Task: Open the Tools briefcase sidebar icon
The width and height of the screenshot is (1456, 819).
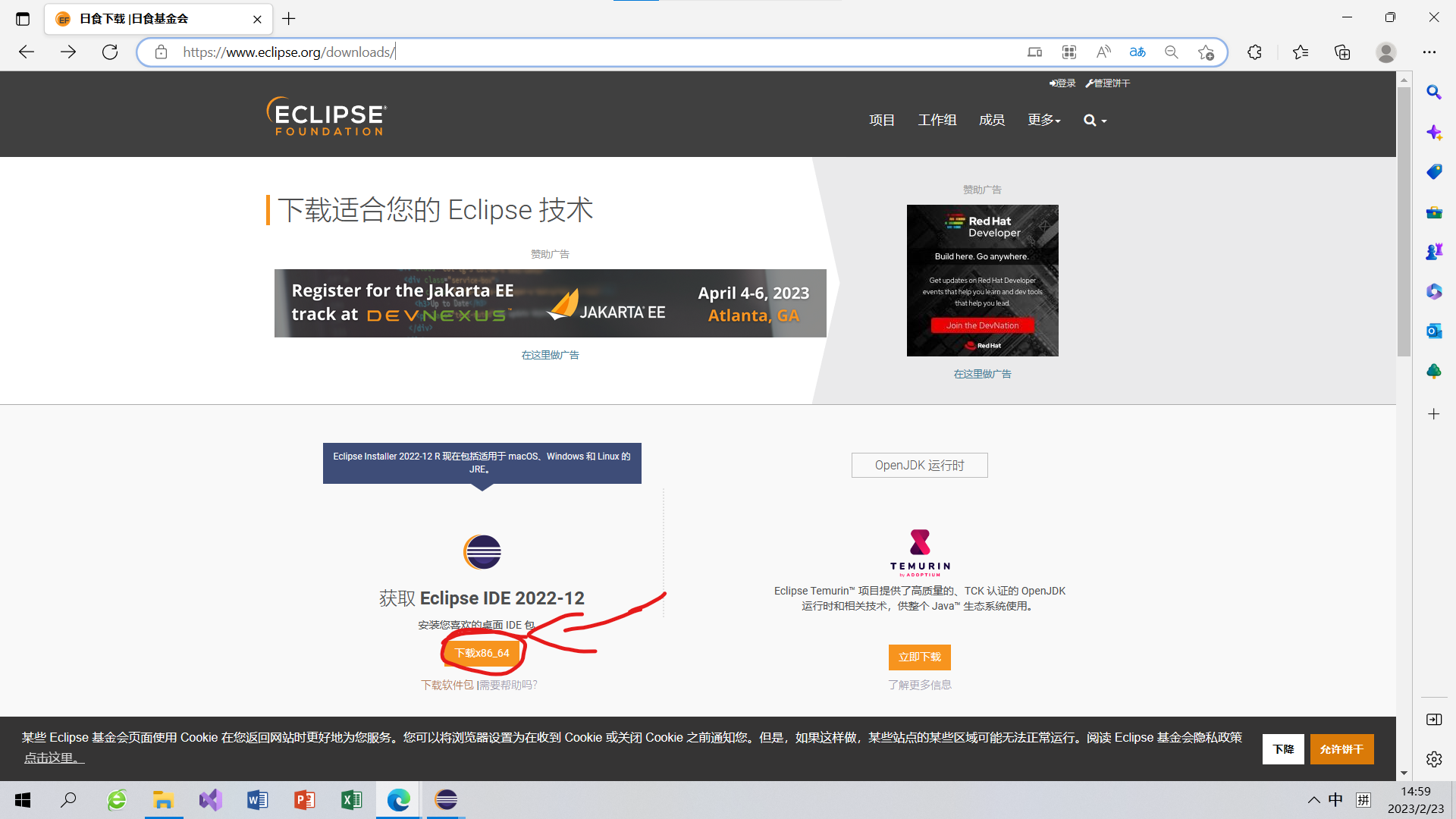Action: 1433,212
